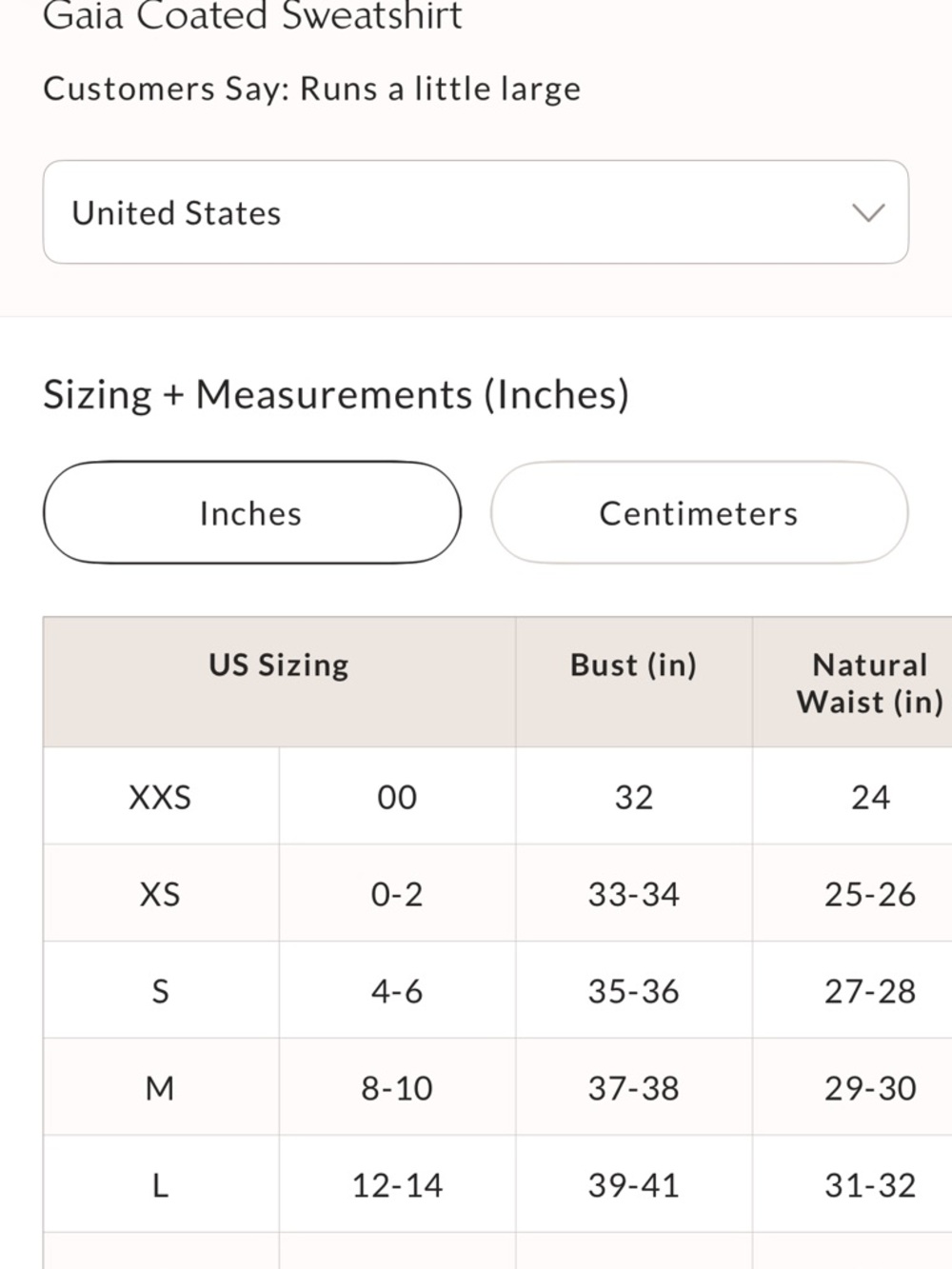The width and height of the screenshot is (952, 1269).
Task: Click the 12-14 numeric size cell
Action: coord(397,1185)
